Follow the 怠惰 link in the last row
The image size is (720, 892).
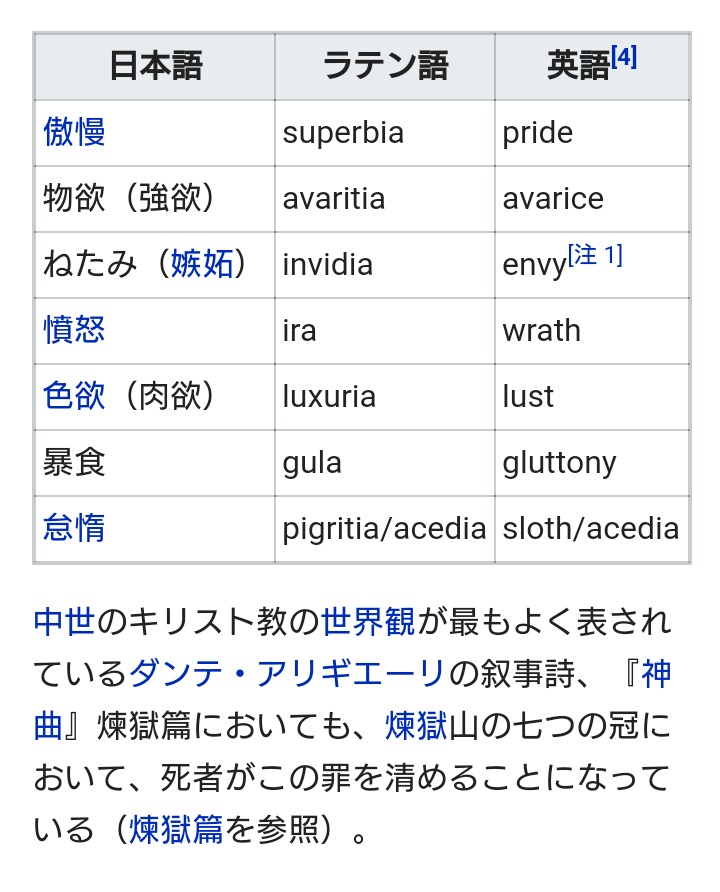[x=75, y=528]
